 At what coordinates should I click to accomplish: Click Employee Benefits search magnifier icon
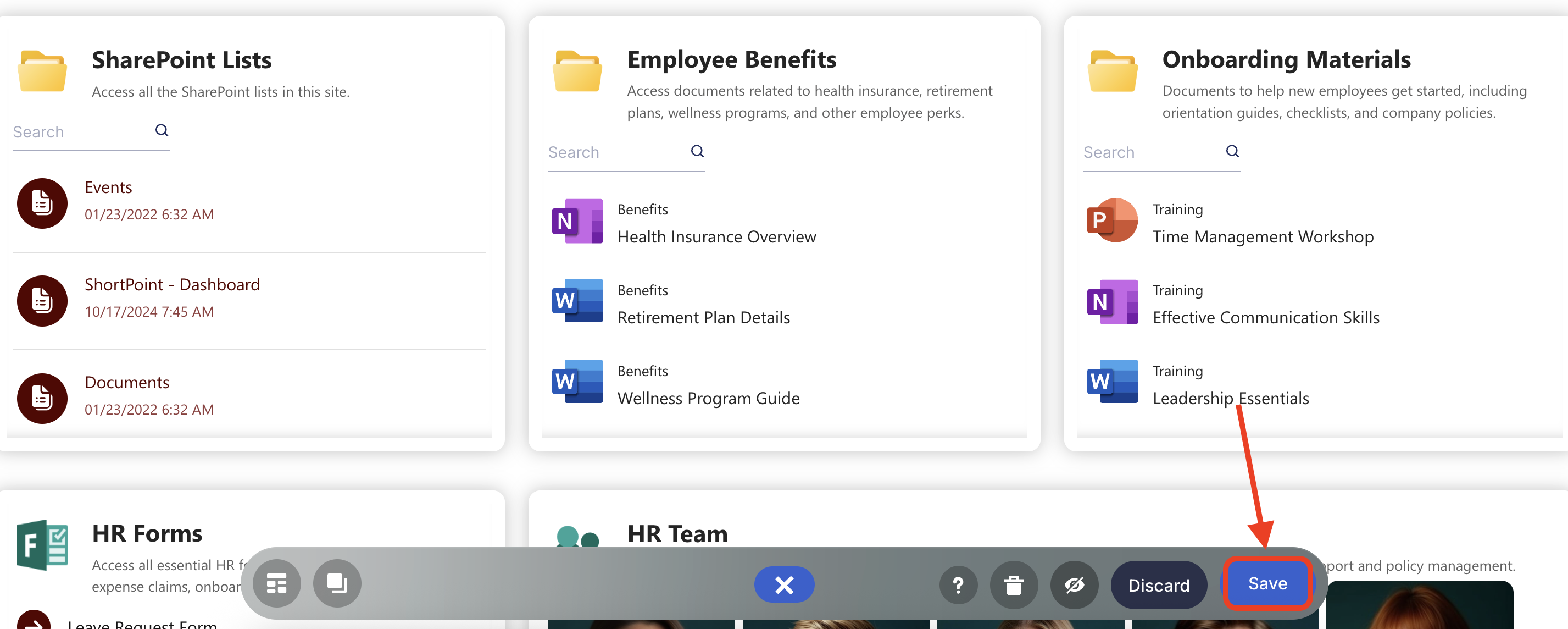697,151
